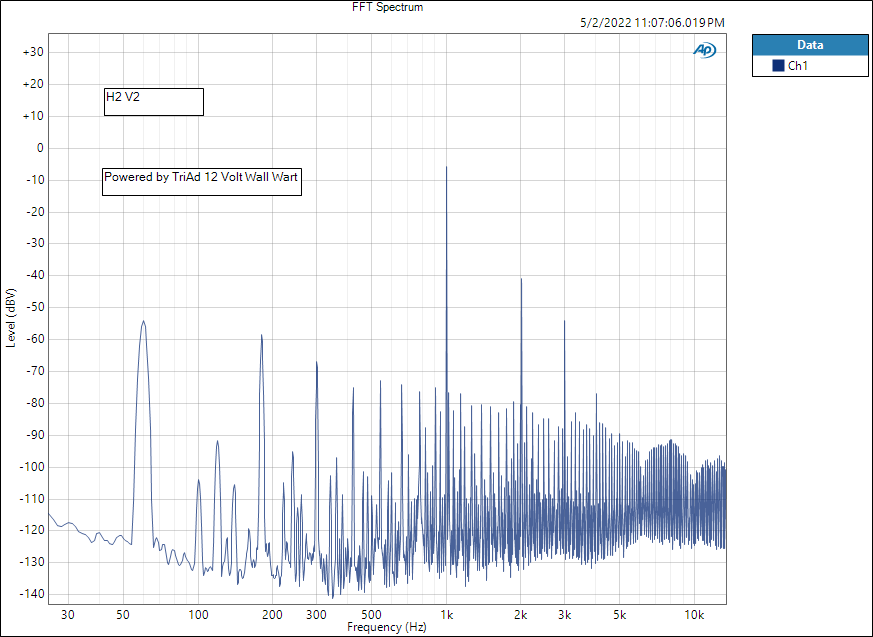Click the Data legend header
Image resolution: width=873 pixels, height=637 pixels.
pyautogui.click(x=810, y=45)
